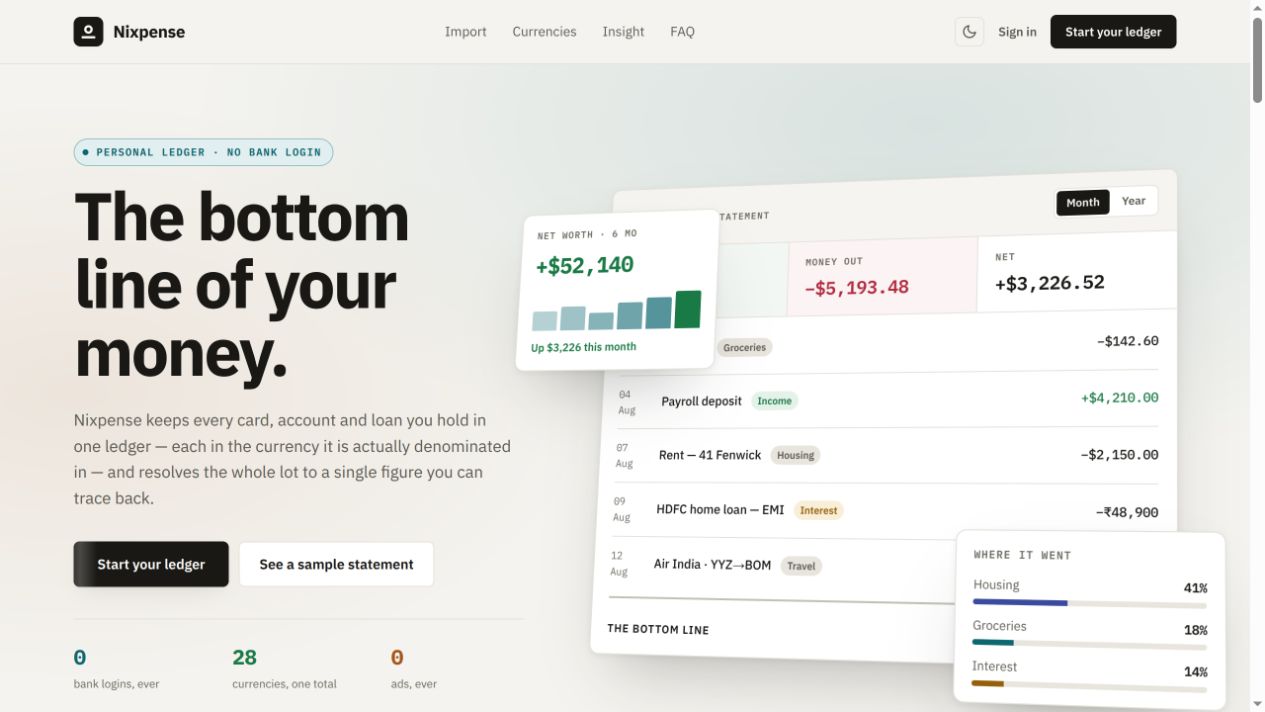Image resolution: width=1265 pixels, height=712 pixels.
Task: Click the Net +$3,226.52 figure
Action: pos(1050,283)
